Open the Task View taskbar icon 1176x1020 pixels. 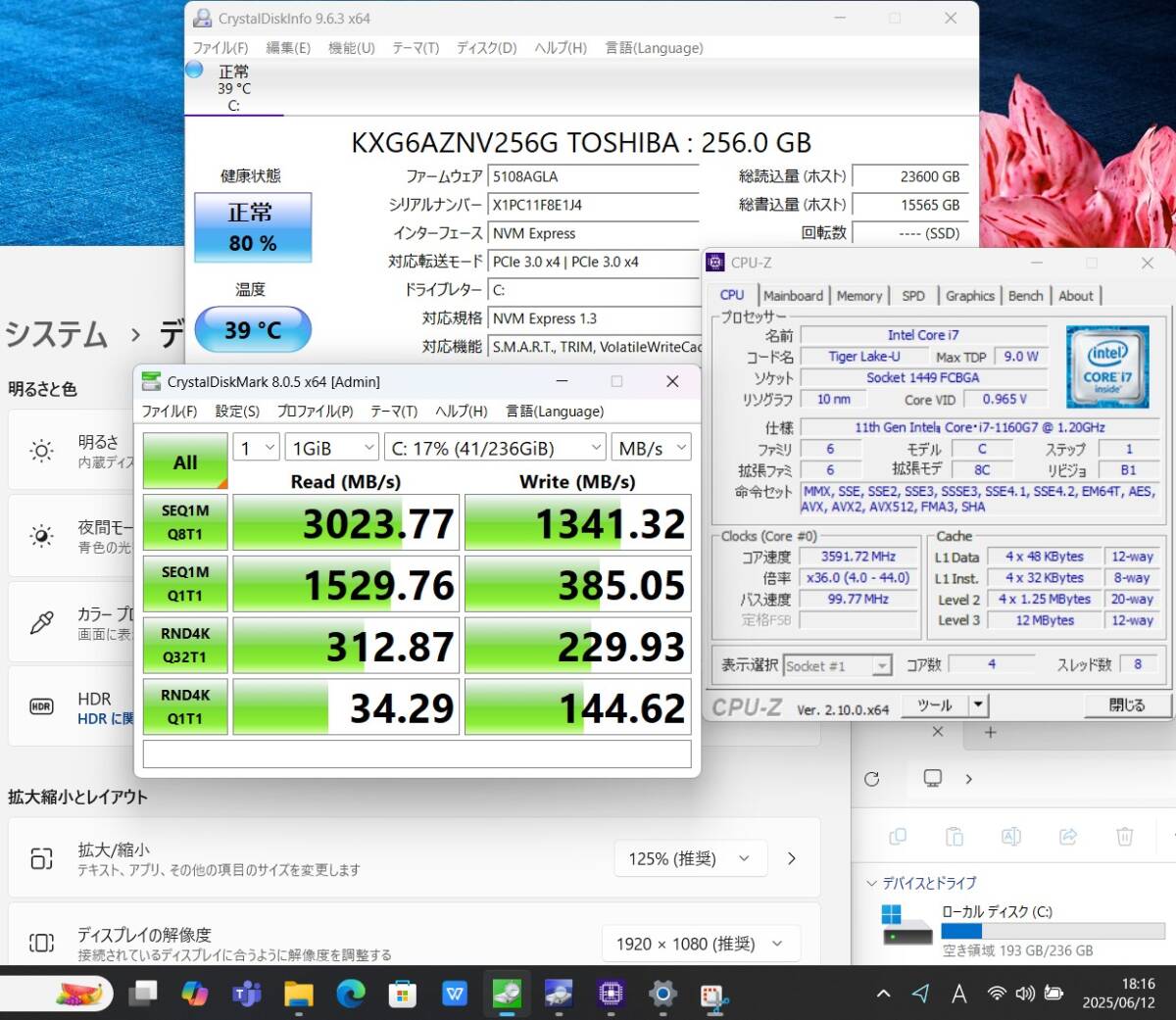143,995
